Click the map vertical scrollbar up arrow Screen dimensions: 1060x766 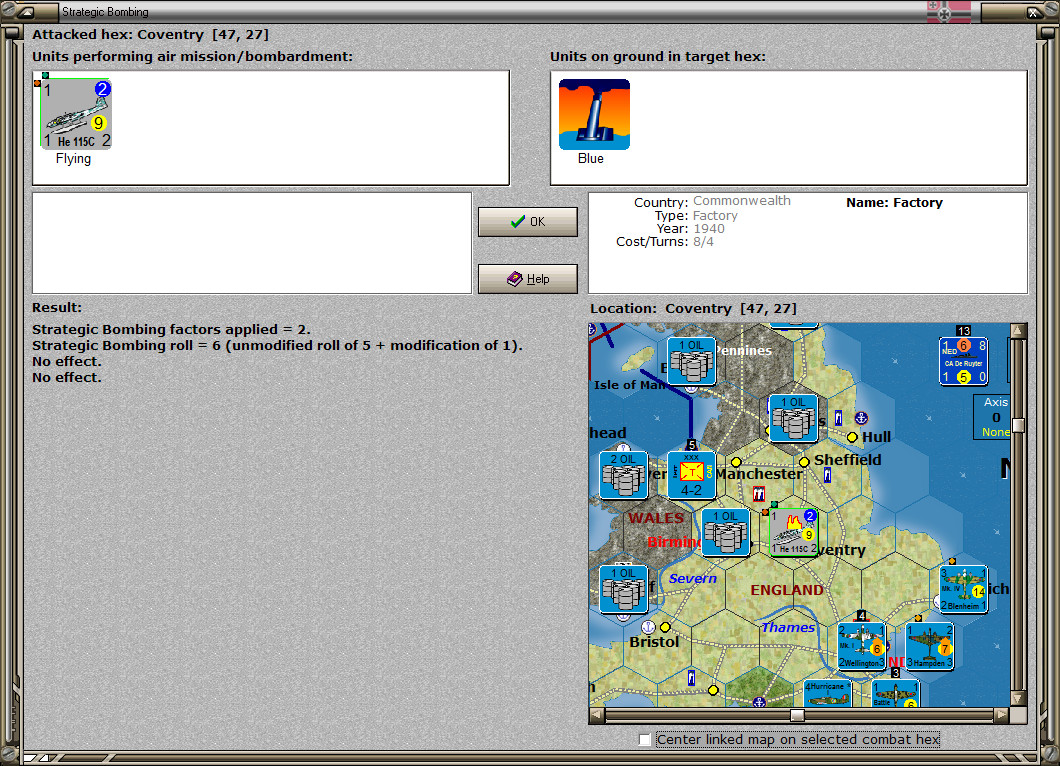1018,331
